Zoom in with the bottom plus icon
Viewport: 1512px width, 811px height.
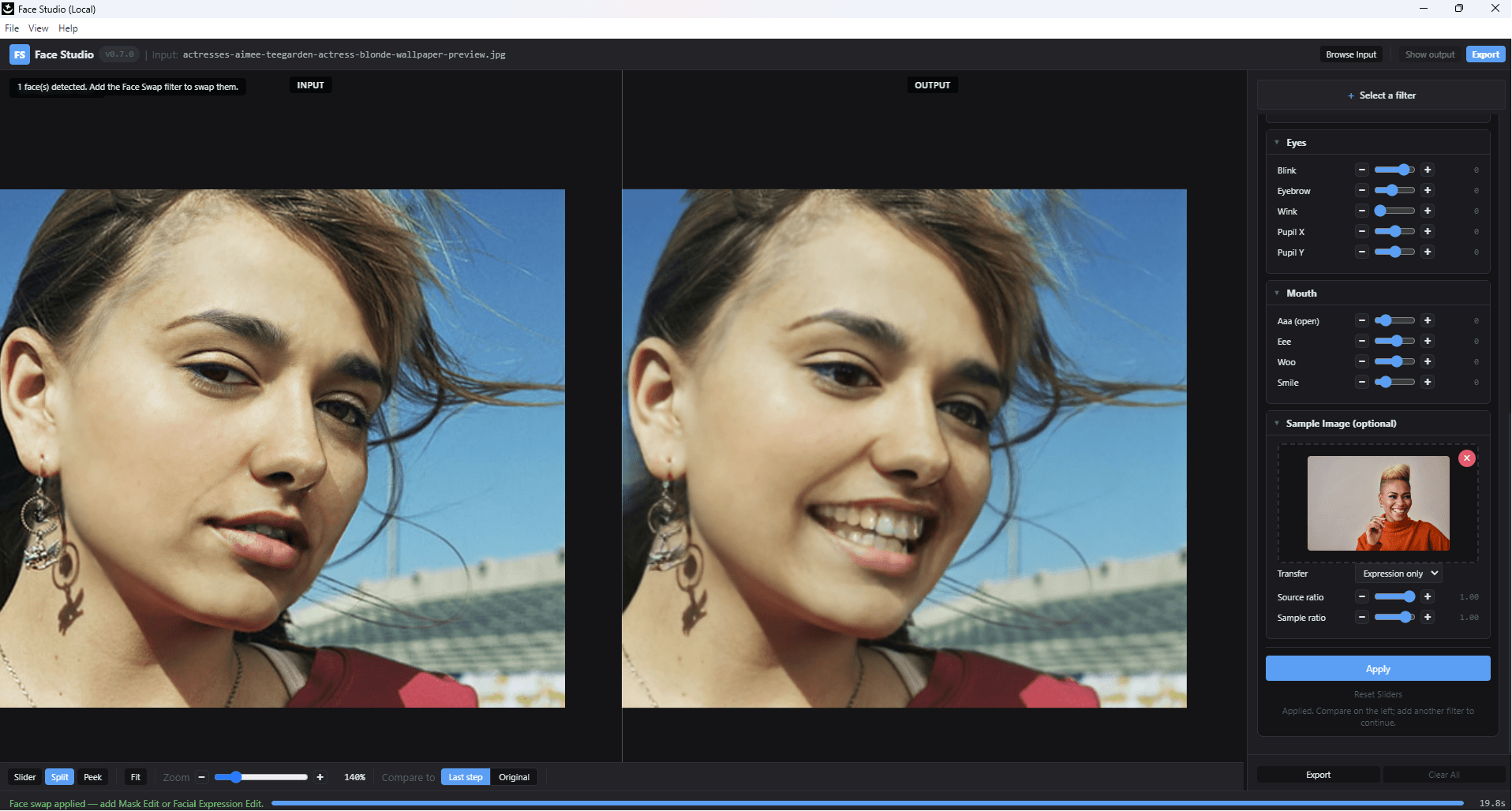(x=320, y=777)
